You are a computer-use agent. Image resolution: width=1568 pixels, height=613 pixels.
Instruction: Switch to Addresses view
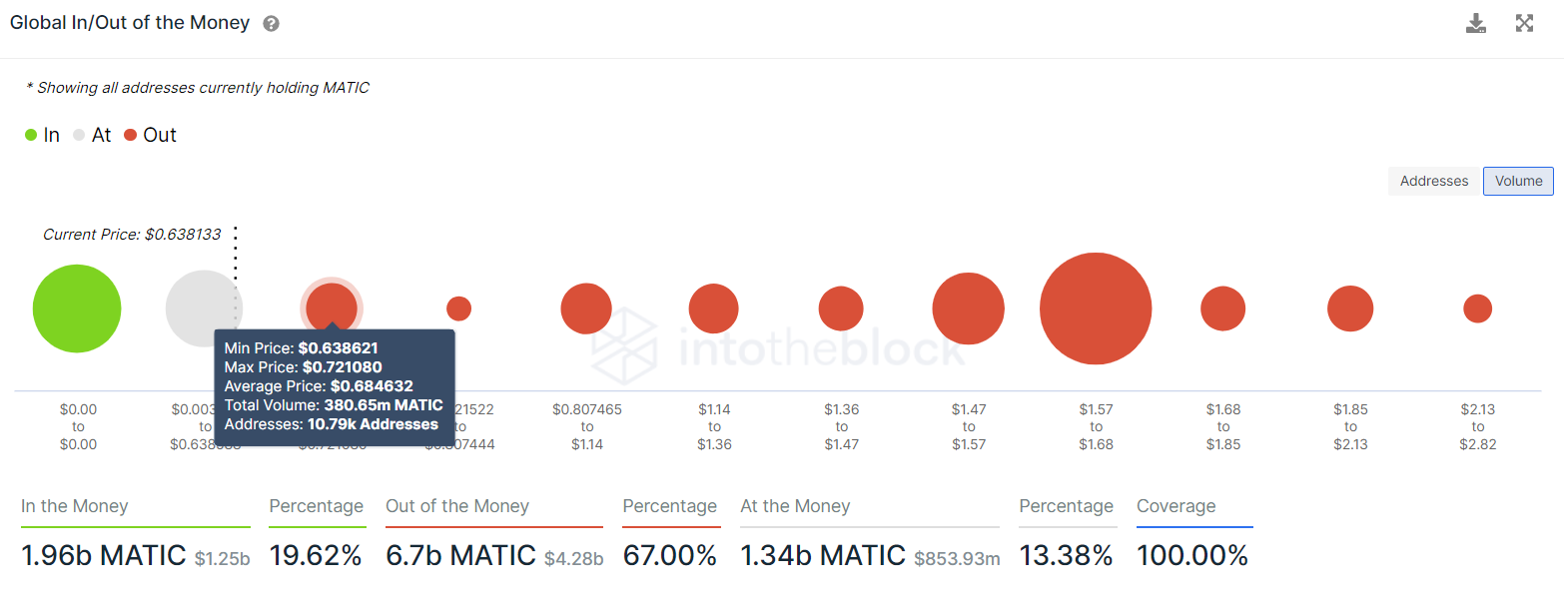coord(1434,181)
